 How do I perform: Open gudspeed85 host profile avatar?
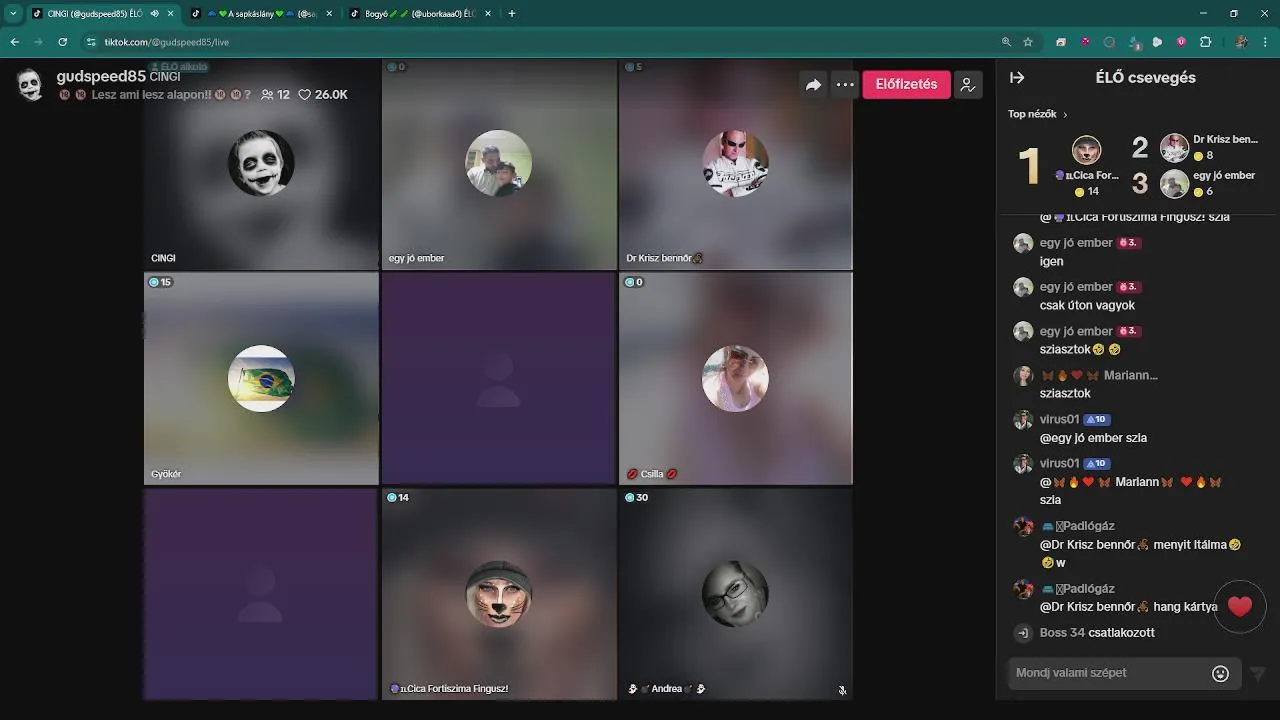[31, 85]
